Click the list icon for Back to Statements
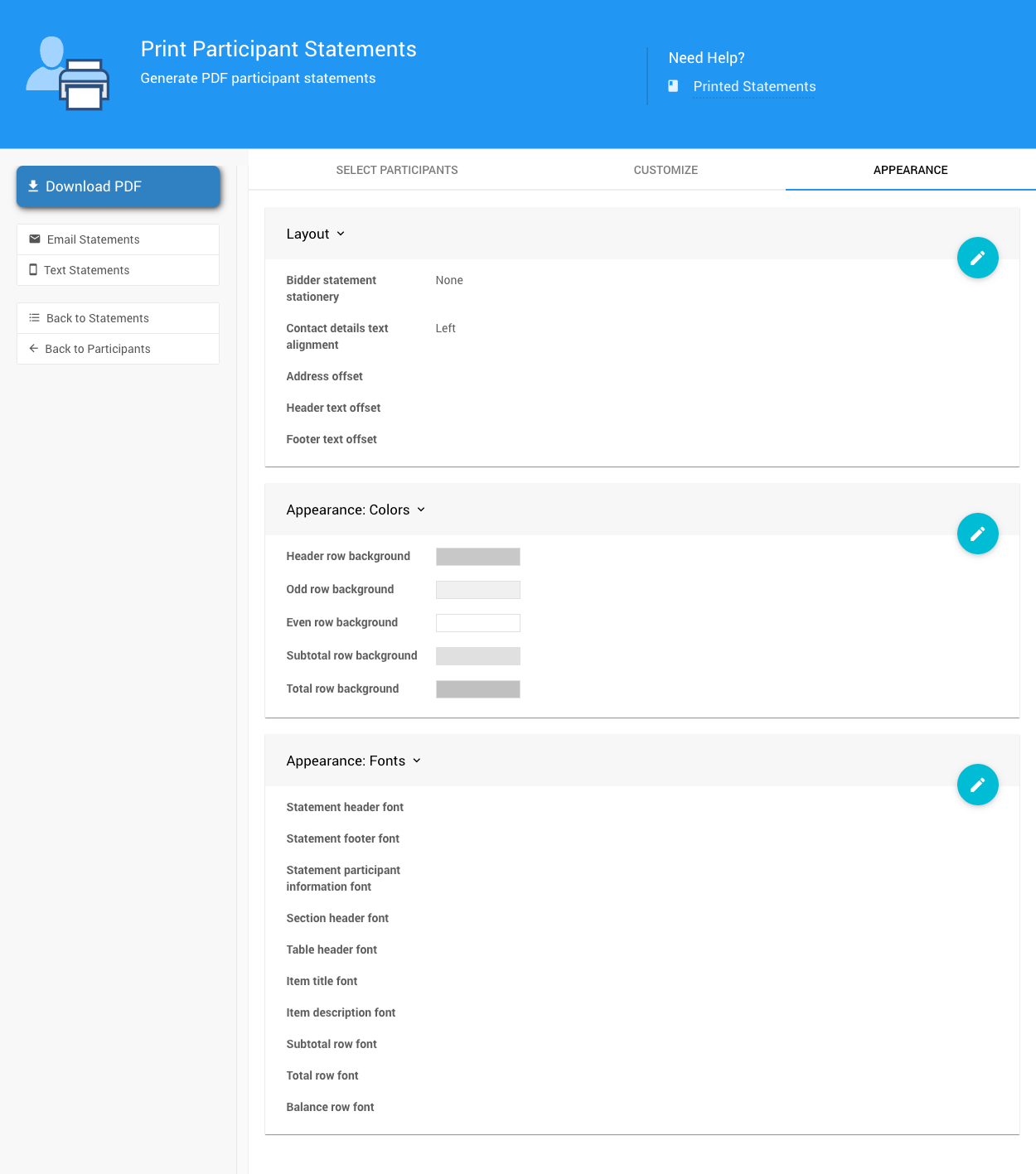Image resolution: width=1036 pixels, height=1174 pixels. 35,318
